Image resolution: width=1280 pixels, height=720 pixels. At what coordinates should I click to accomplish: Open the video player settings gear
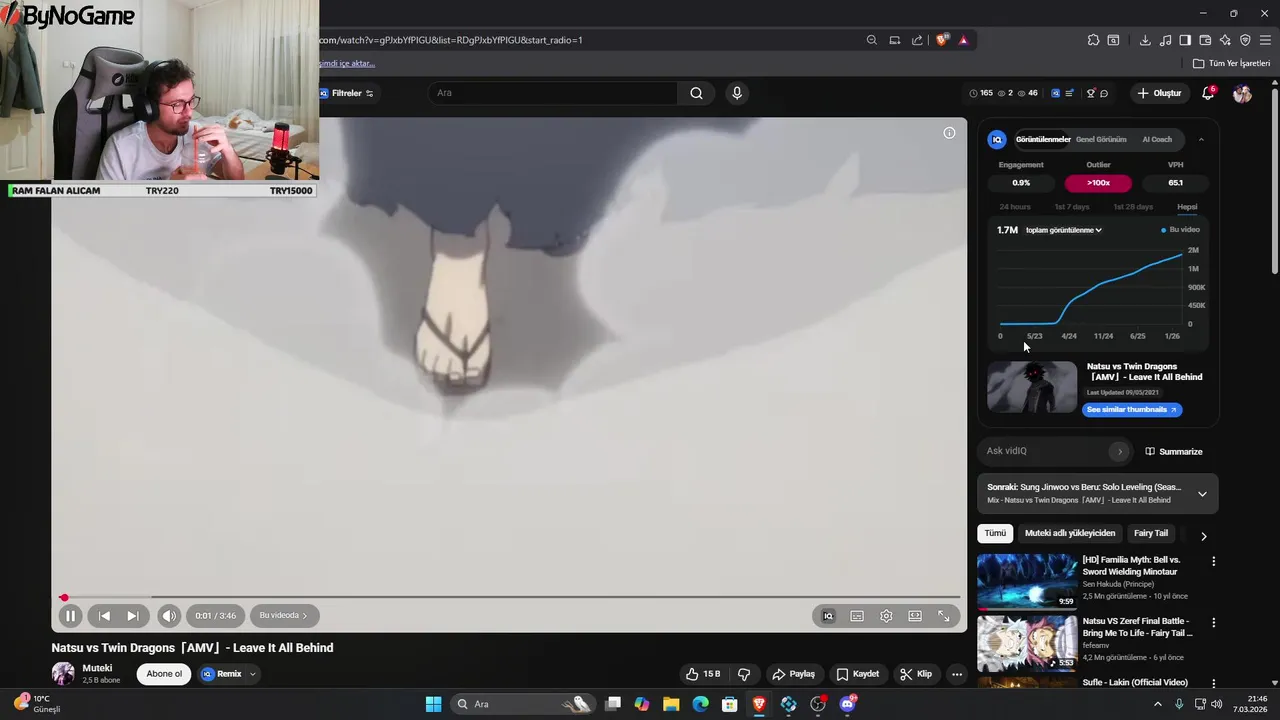point(886,616)
